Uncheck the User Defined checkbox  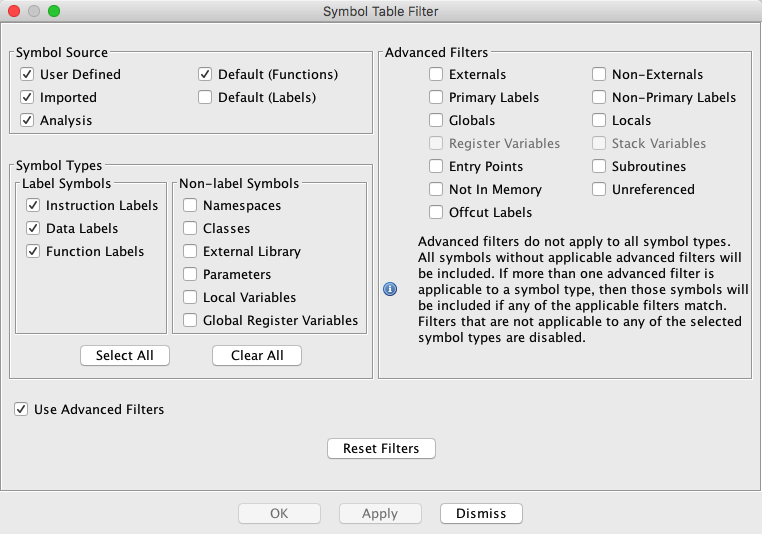(x=27, y=74)
